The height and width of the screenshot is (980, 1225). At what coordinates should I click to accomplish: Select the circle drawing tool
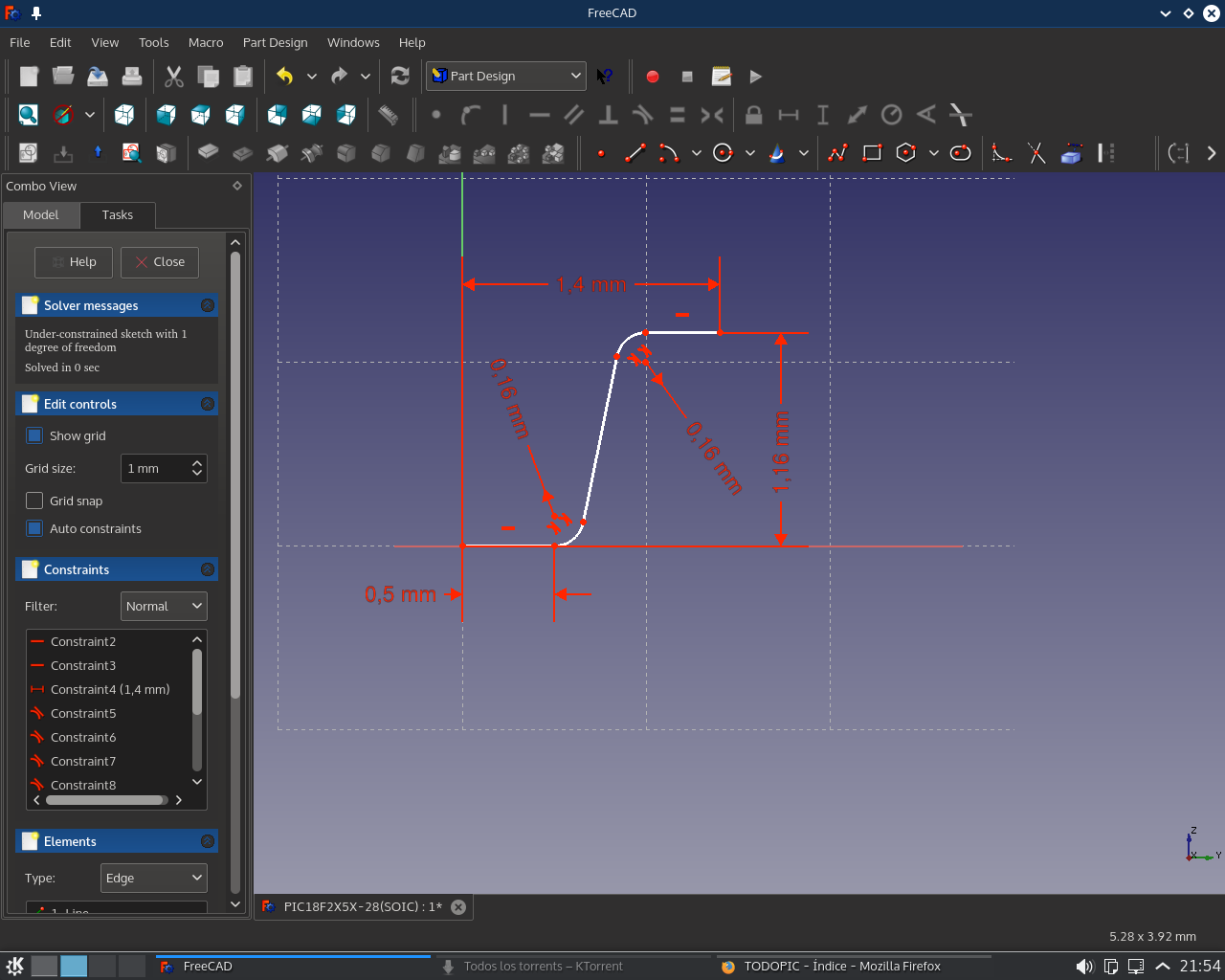(723, 153)
